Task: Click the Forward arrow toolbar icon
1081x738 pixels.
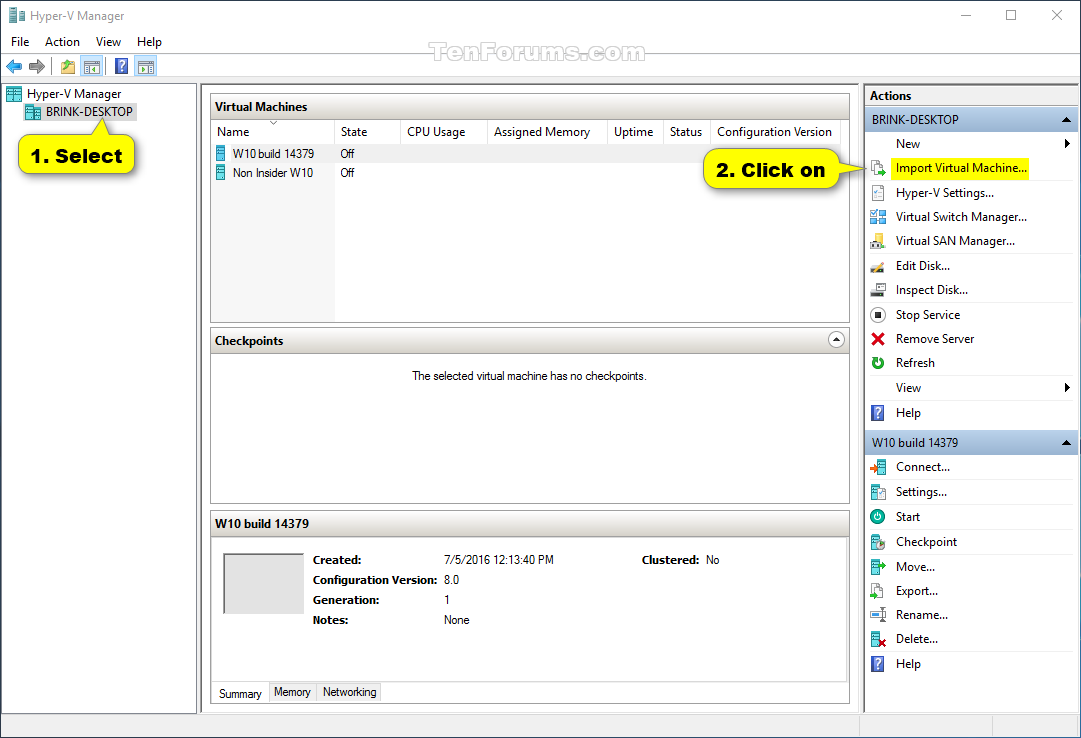Action: (x=37, y=66)
